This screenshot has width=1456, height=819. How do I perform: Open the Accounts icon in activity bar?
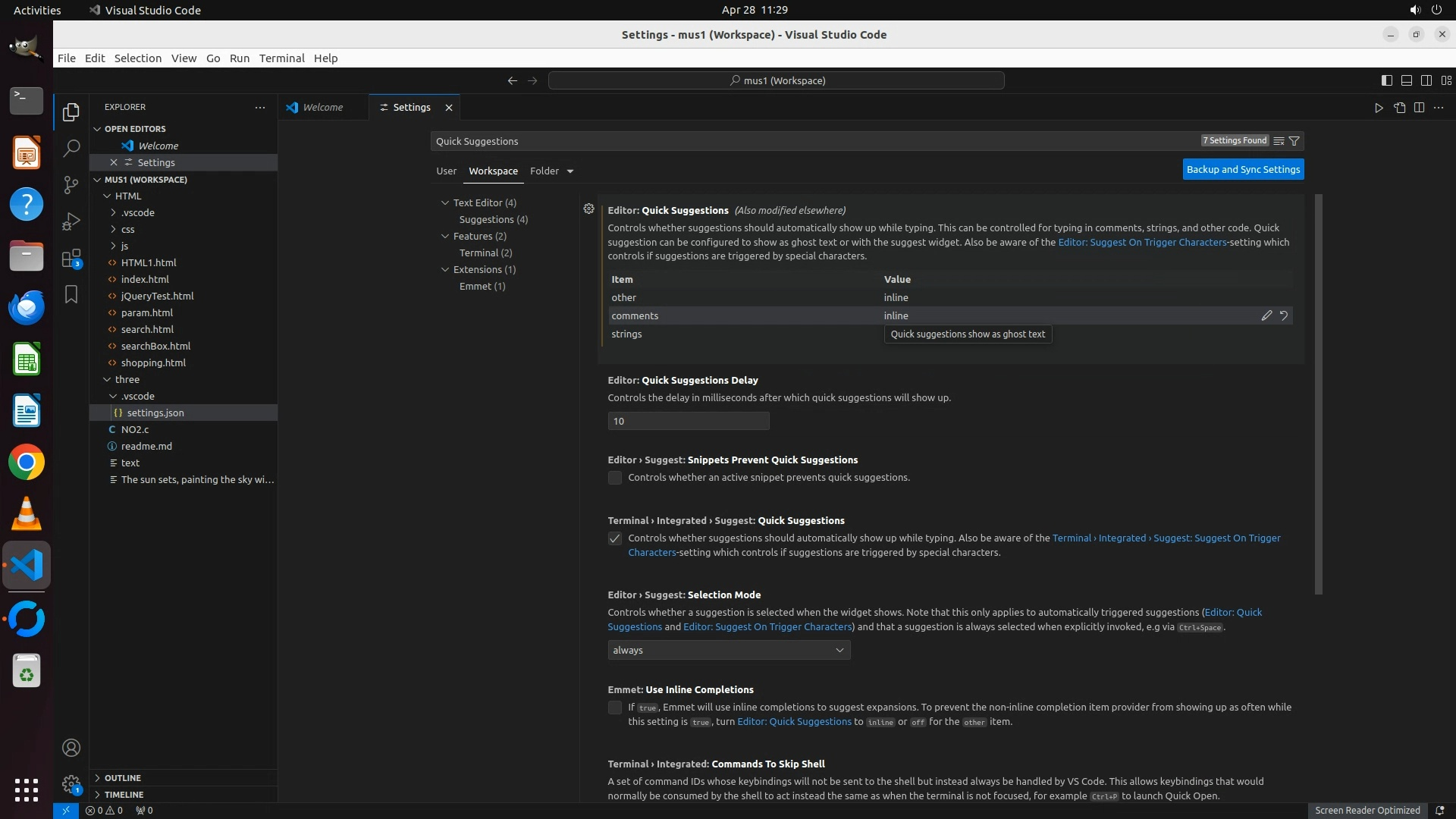click(71, 748)
